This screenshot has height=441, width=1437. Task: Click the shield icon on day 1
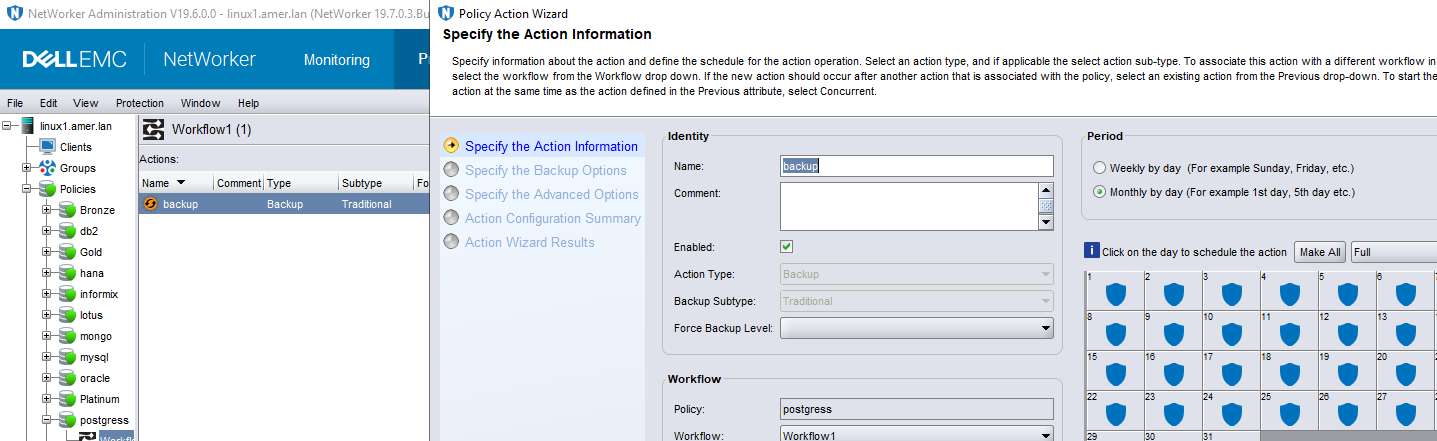pos(1115,293)
